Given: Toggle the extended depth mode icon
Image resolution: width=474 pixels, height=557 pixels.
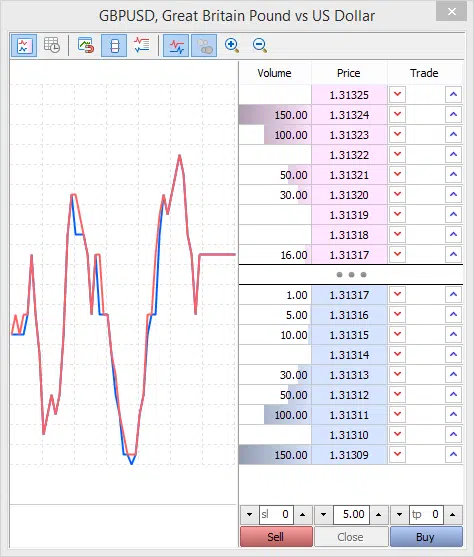Looking at the screenshot, I should point(114,45).
